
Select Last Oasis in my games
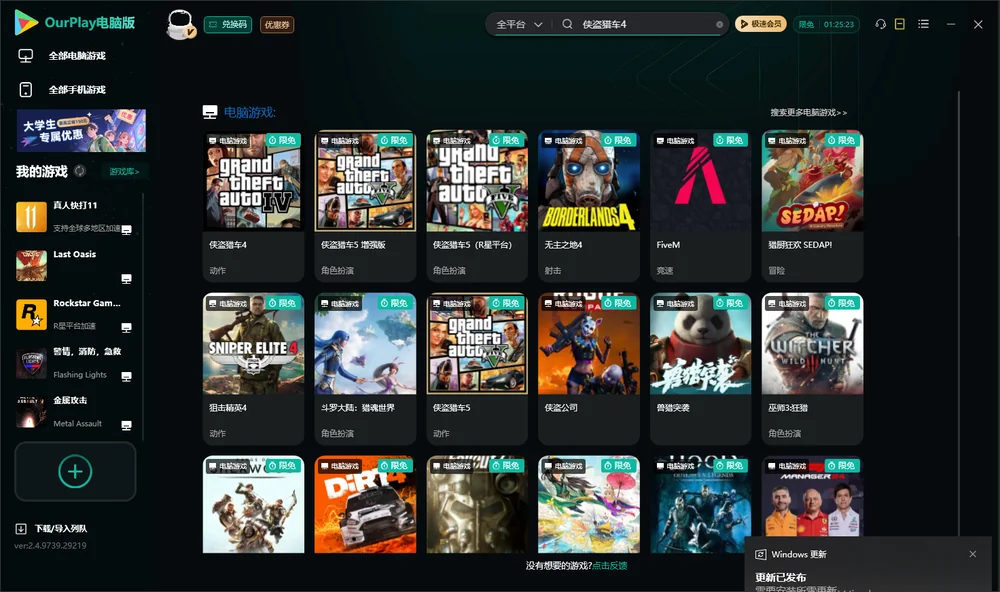click(75, 265)
